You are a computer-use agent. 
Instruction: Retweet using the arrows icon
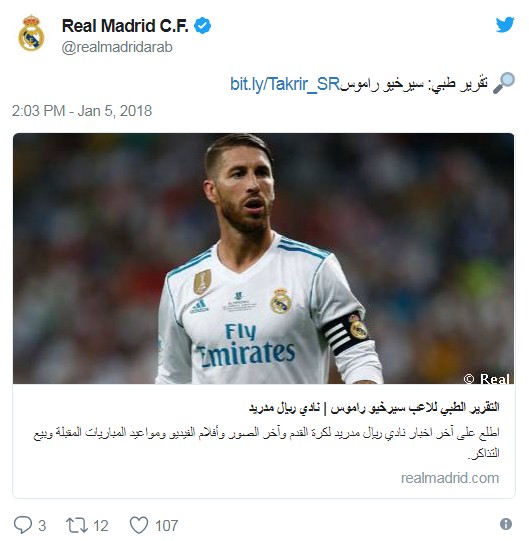coord(77,525)
